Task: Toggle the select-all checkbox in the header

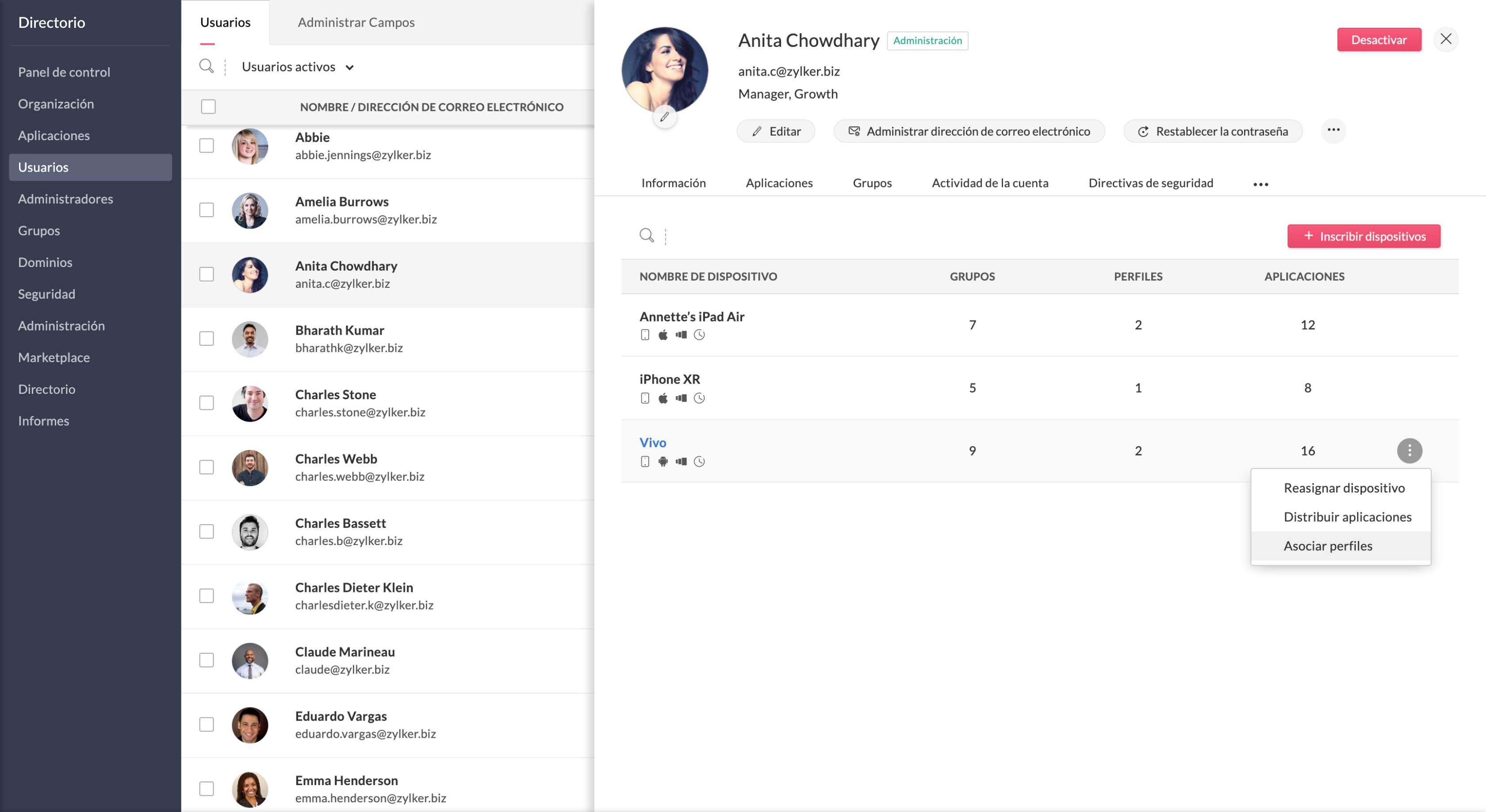Action: 208,107
